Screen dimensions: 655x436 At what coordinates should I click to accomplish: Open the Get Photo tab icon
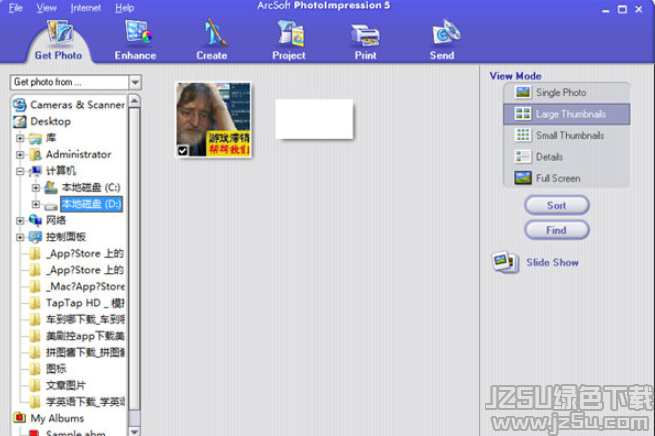tap(61, 33)
